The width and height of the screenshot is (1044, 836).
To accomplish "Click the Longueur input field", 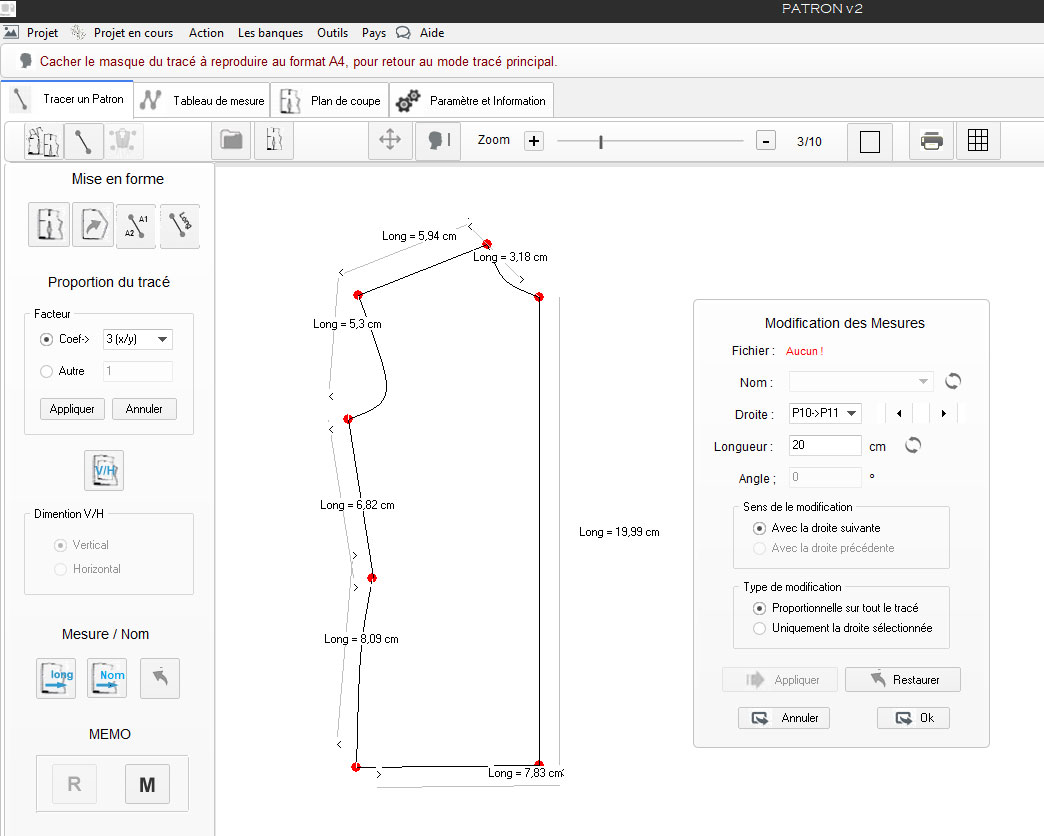I will point(825,446).
